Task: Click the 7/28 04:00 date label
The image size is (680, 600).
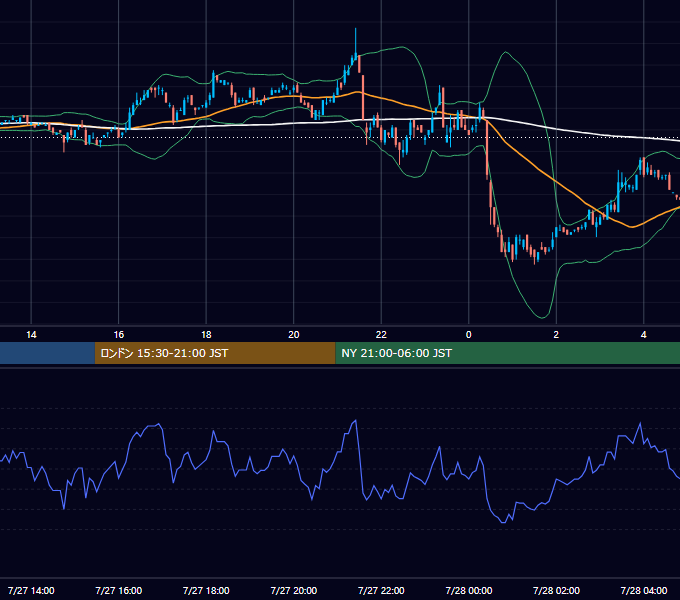Action: coord(644,590)
